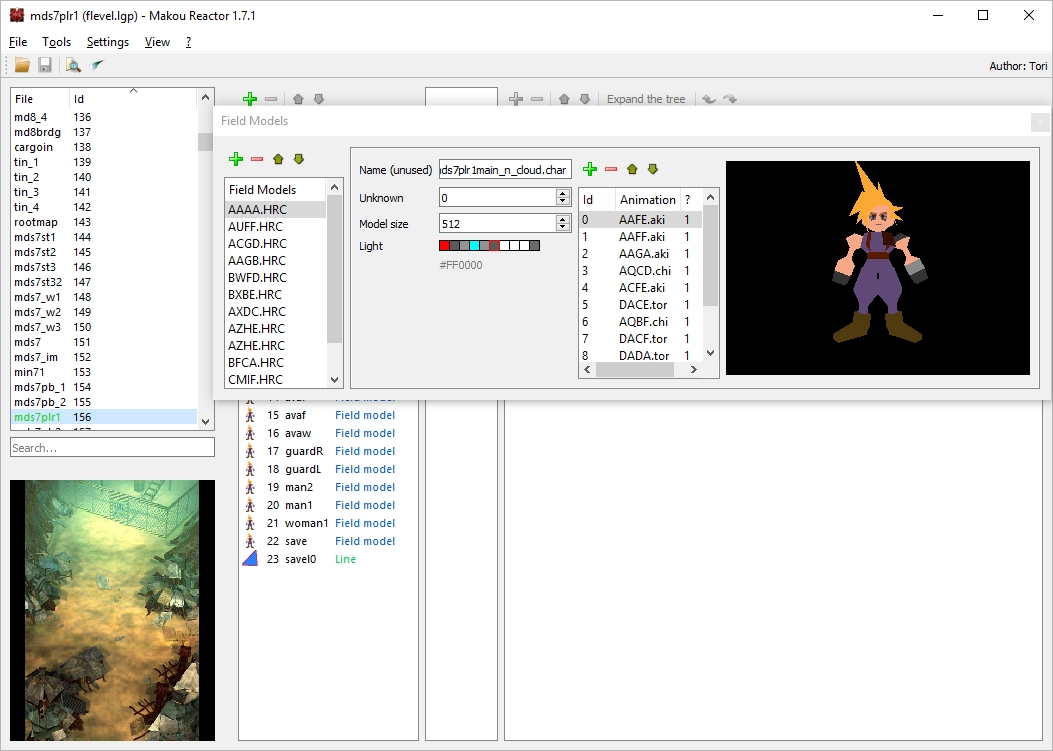
Task: Move animation down with the olive arrow
Action: (x=653, y=169)
